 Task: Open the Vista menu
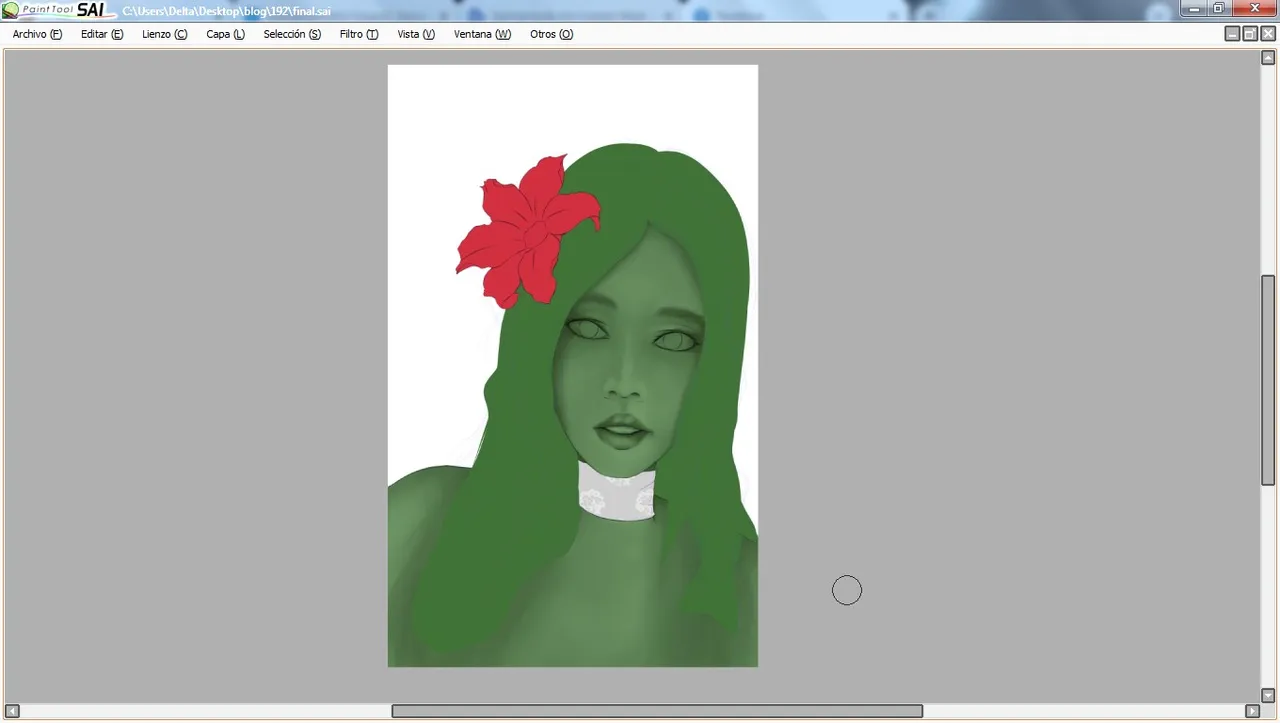416,34
